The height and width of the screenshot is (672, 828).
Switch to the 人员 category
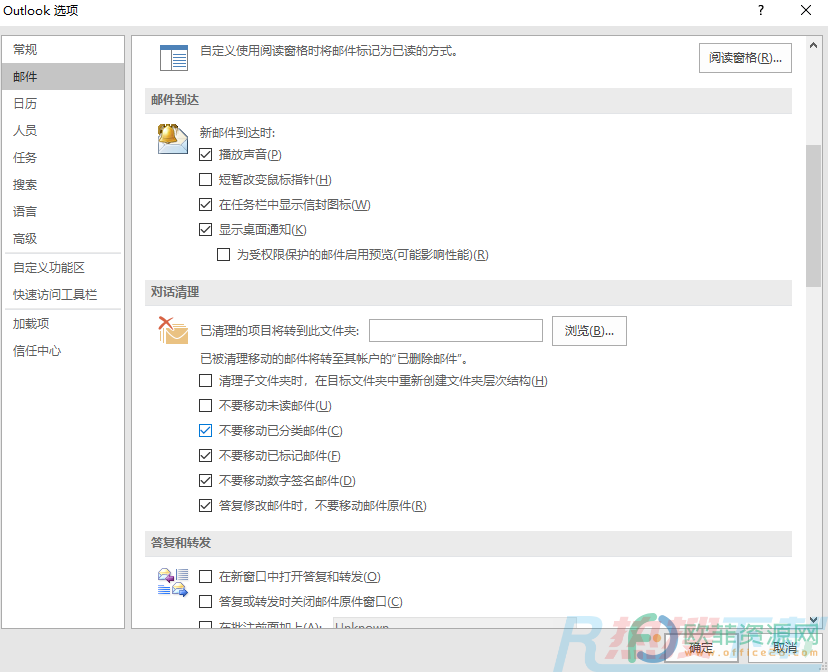63,130
